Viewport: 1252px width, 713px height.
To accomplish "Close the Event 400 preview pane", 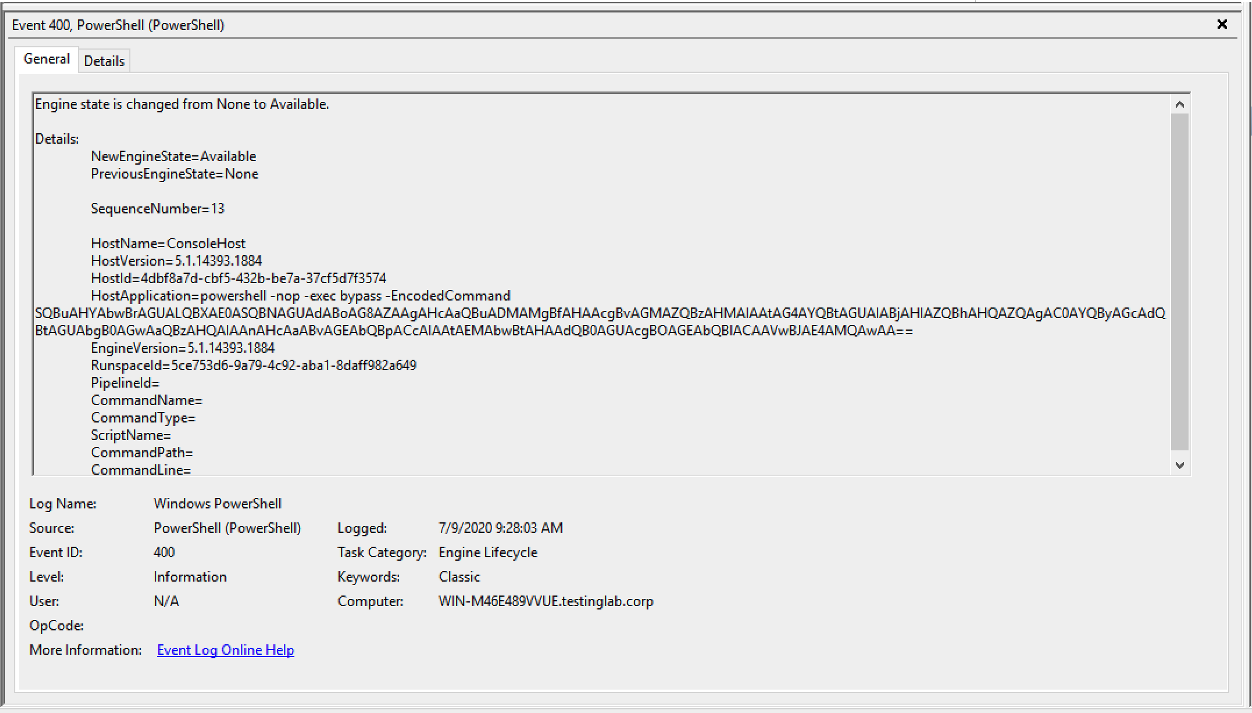I will pyautogui.click(x=1222, y=24).
